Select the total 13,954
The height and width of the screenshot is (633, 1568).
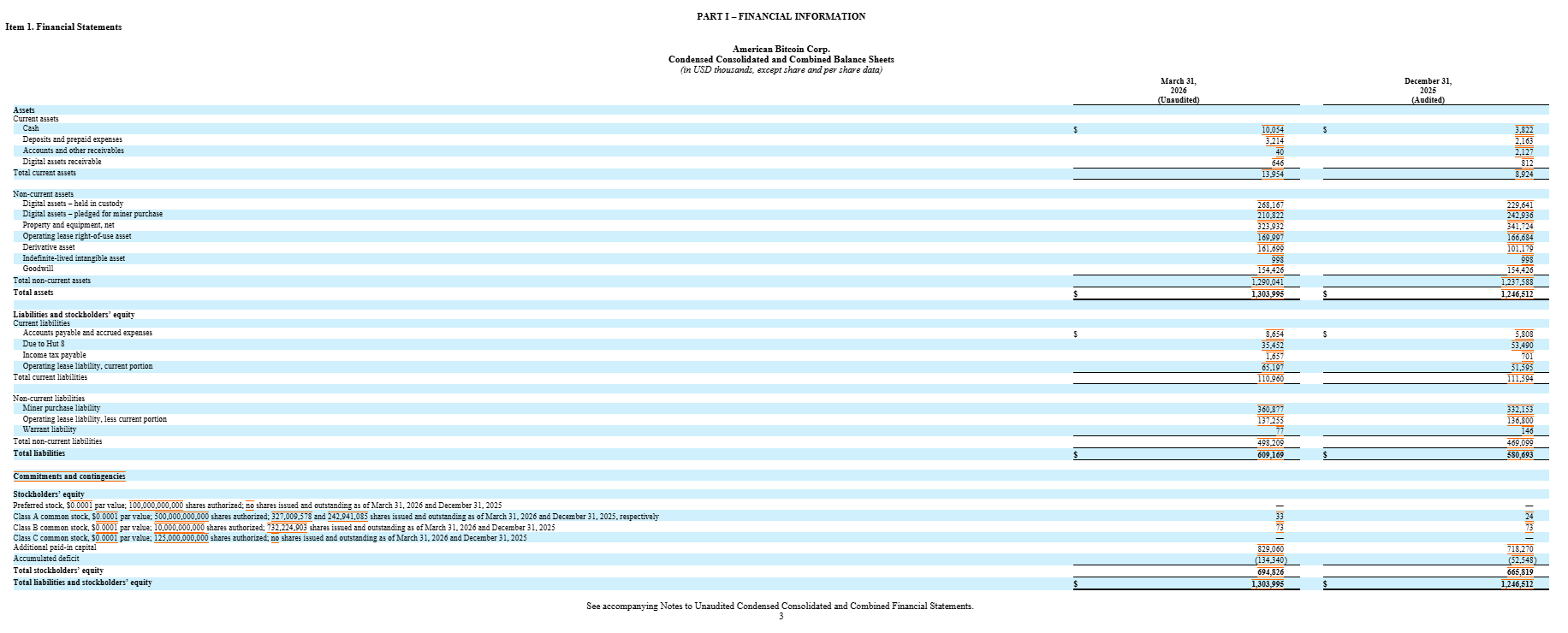(x=1271, y=175)
